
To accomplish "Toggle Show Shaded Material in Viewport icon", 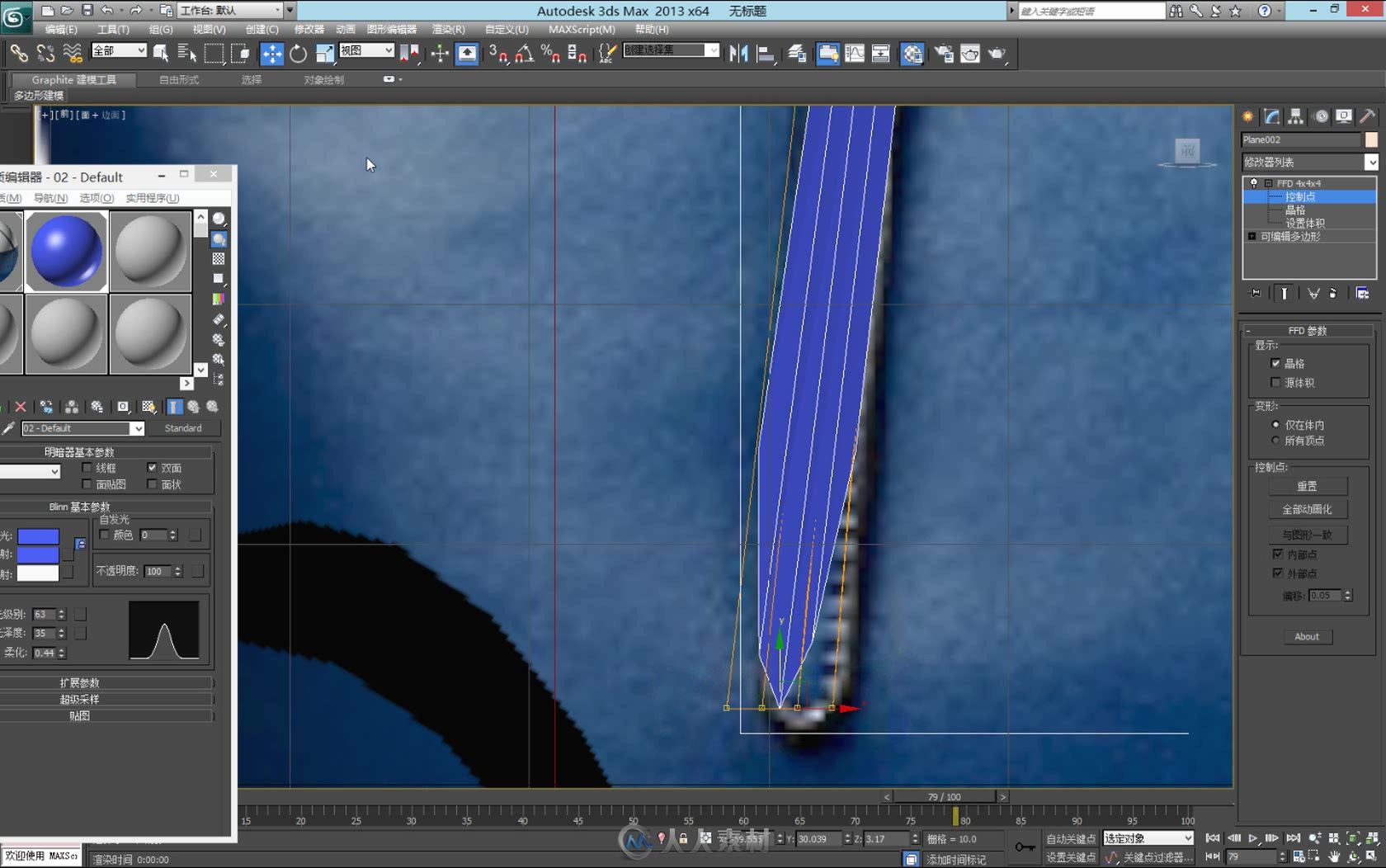I will pos(148,407).
